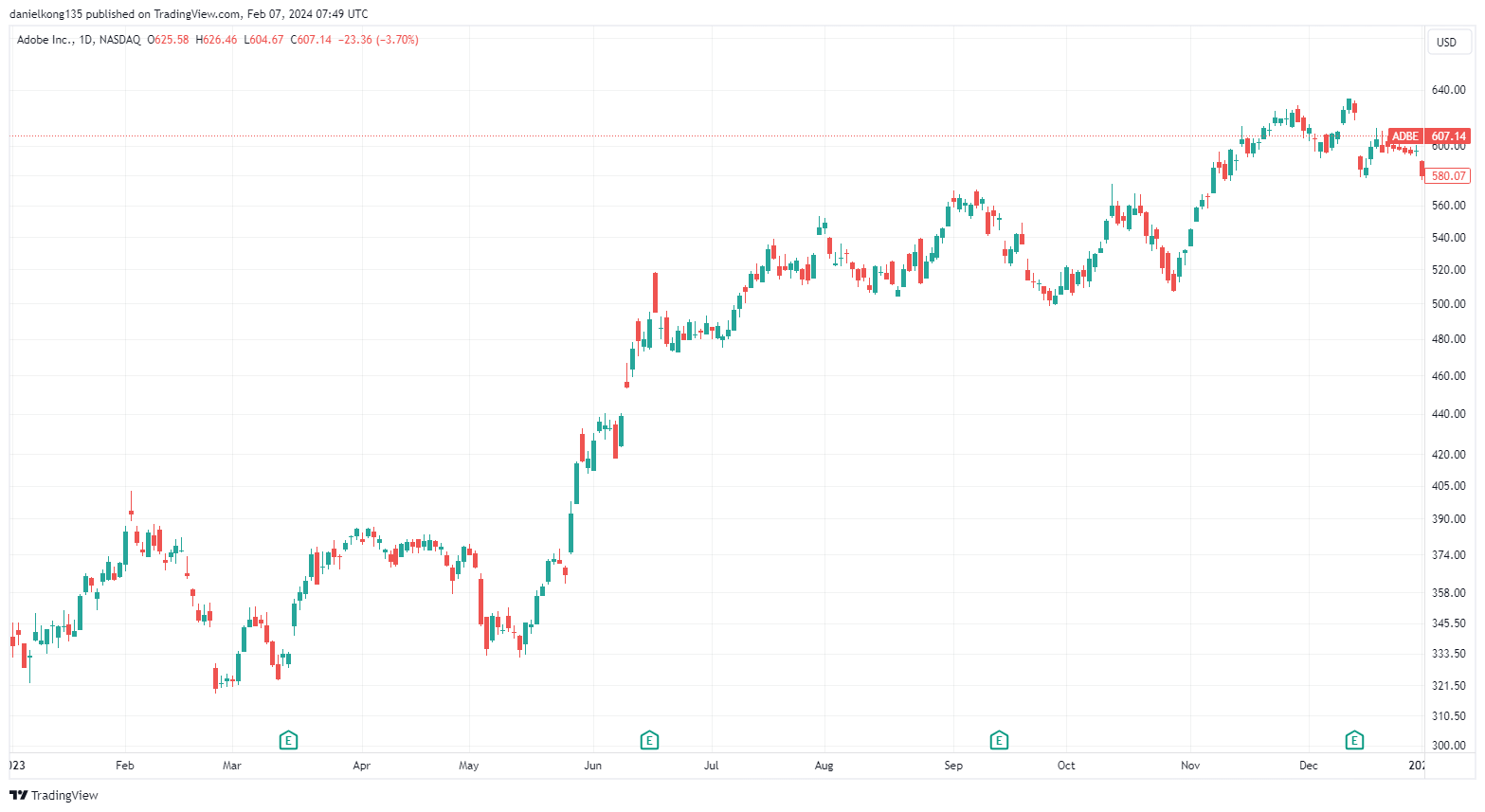
Task: Click the TradingView logo at bottom left
Action: [x=54, y=795]
